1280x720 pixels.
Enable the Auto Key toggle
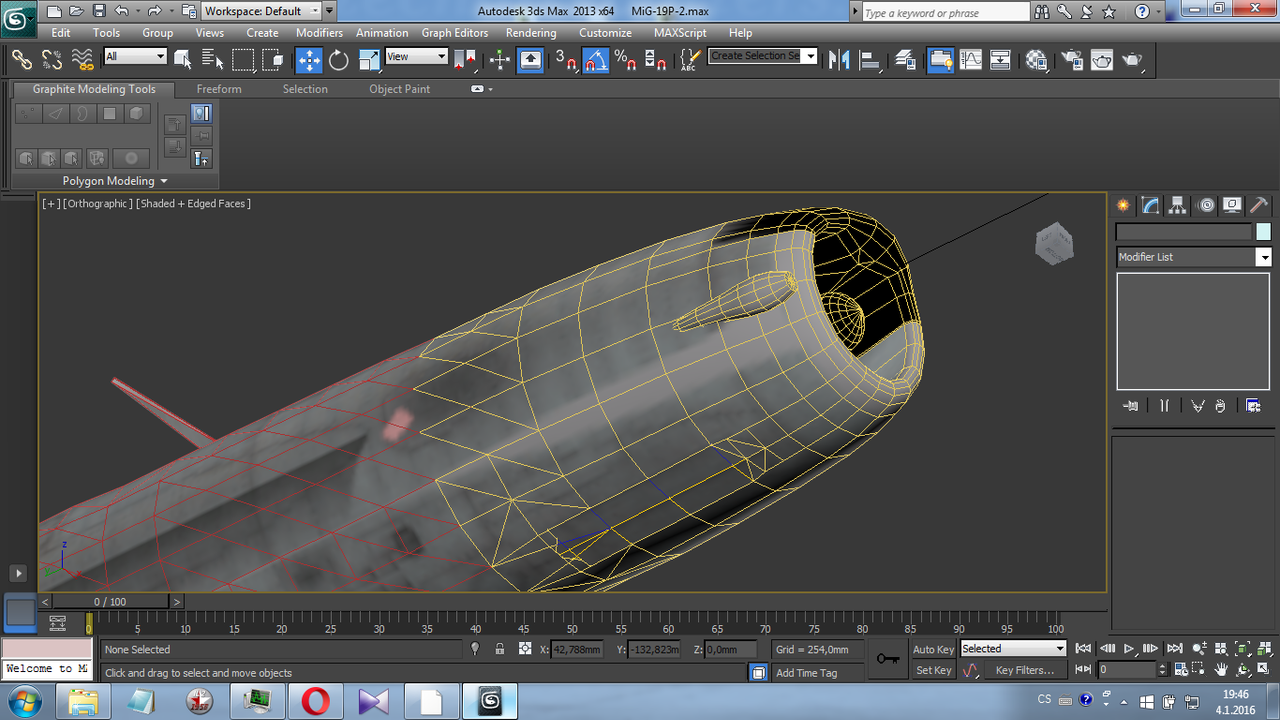[932, 648]
